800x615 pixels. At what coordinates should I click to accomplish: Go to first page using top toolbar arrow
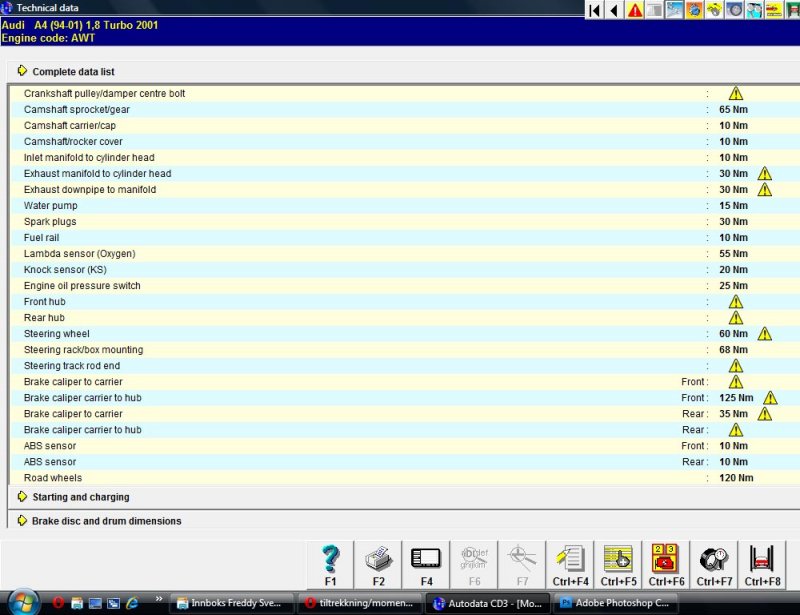tap(594, 10)
